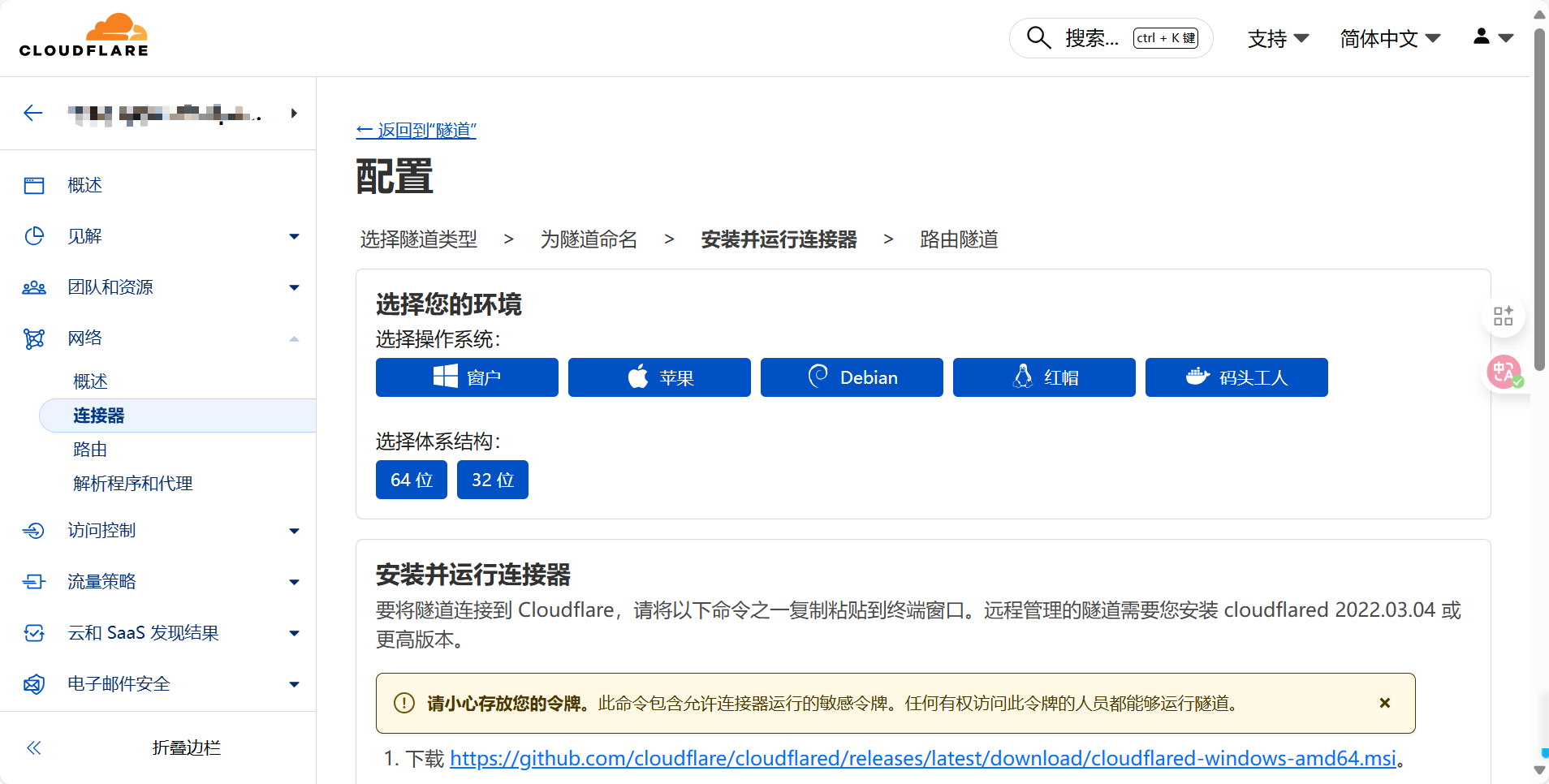
Task: Select the 码头工人 Docker environment
Action: click(1236, 377)
